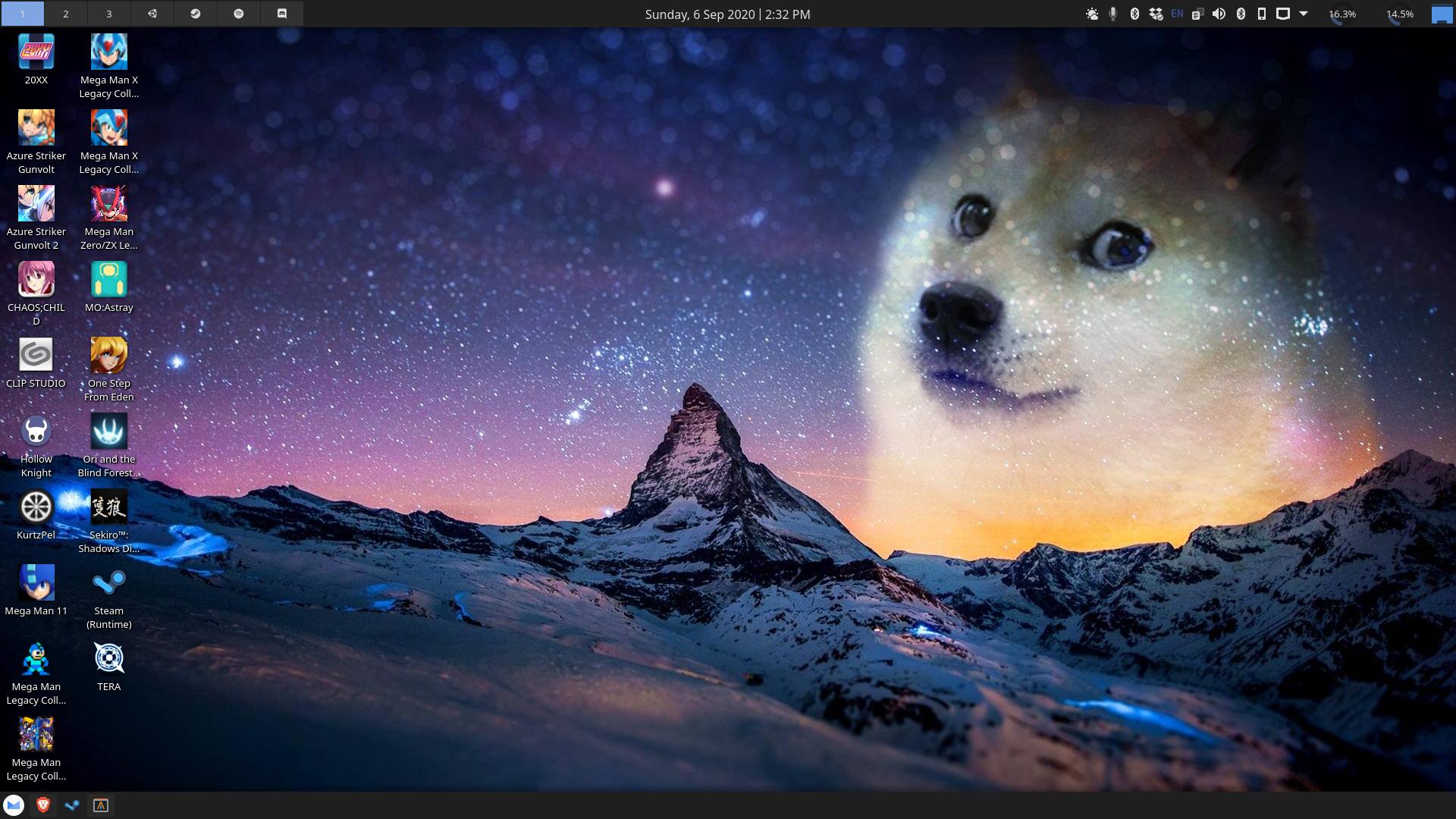This screenshot has height=819, width=1456.
Task: Mute audio via speaker volume tray icon
Action: click(x=1219, y=14)
